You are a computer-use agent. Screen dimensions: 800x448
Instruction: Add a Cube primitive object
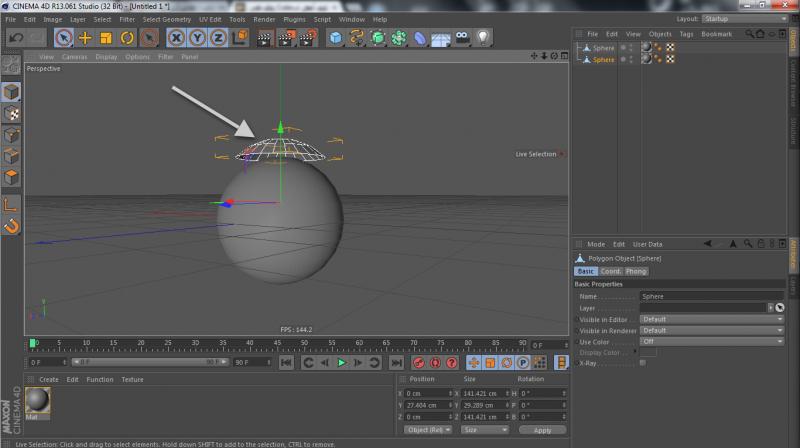[x=335, y=38]
